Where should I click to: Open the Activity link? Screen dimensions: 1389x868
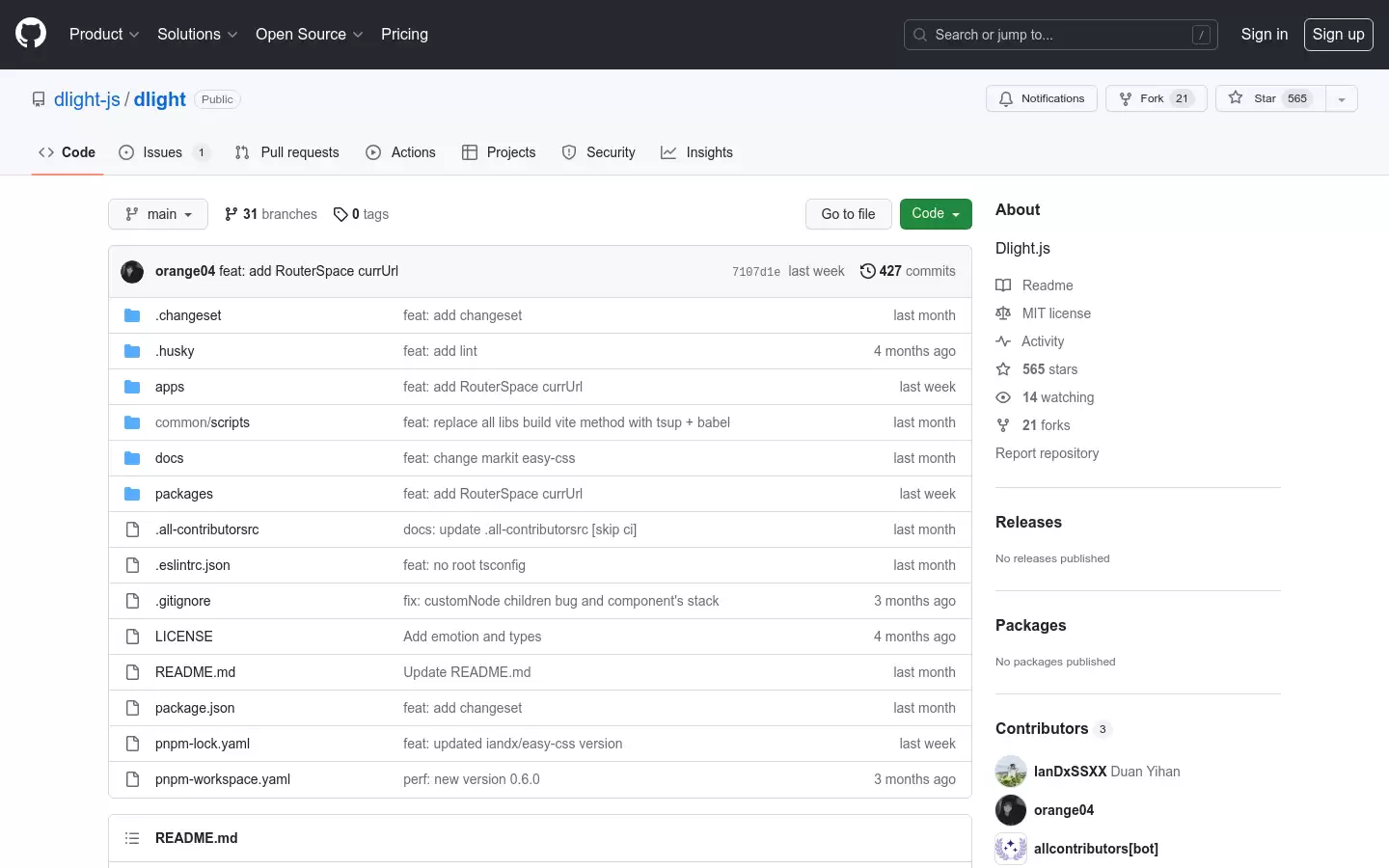click(1029, 341)
